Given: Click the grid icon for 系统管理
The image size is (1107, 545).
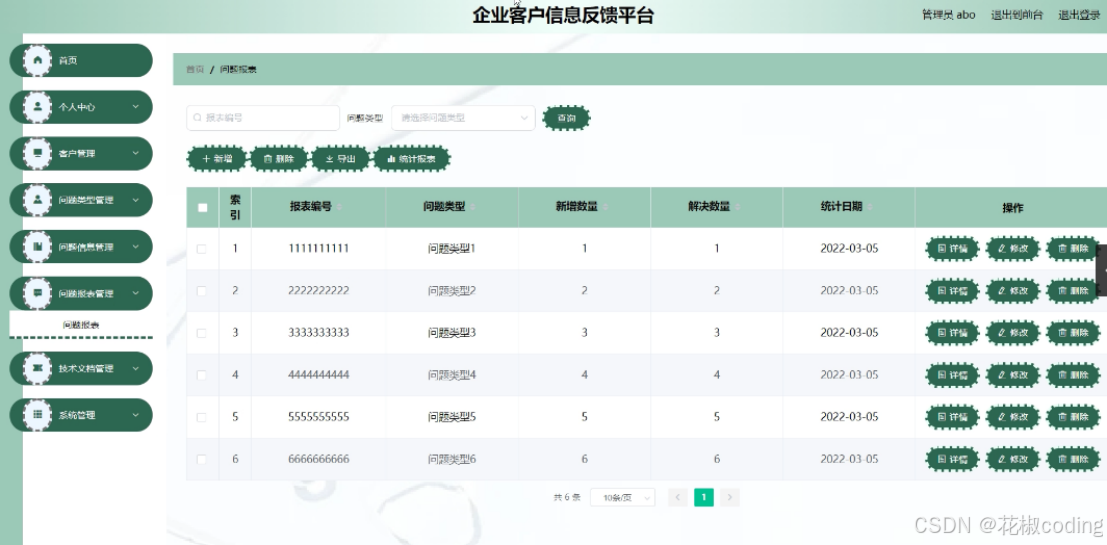Looking at the screenshot, I should click(x=37, y=415).
